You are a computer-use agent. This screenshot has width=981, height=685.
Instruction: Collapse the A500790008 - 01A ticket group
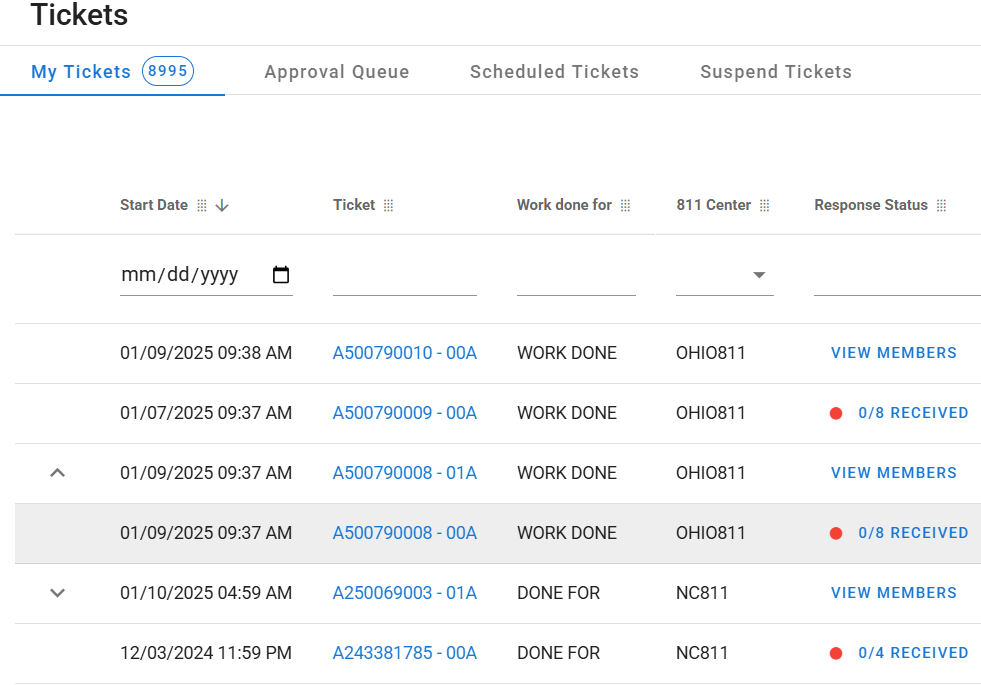point(58,473)
